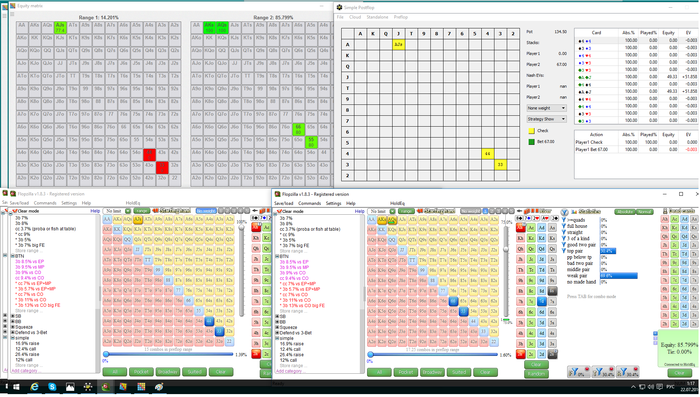Click the padlock icon above the dead cards panel
Viewport: 700px width, 397px height.
(665, 211)
